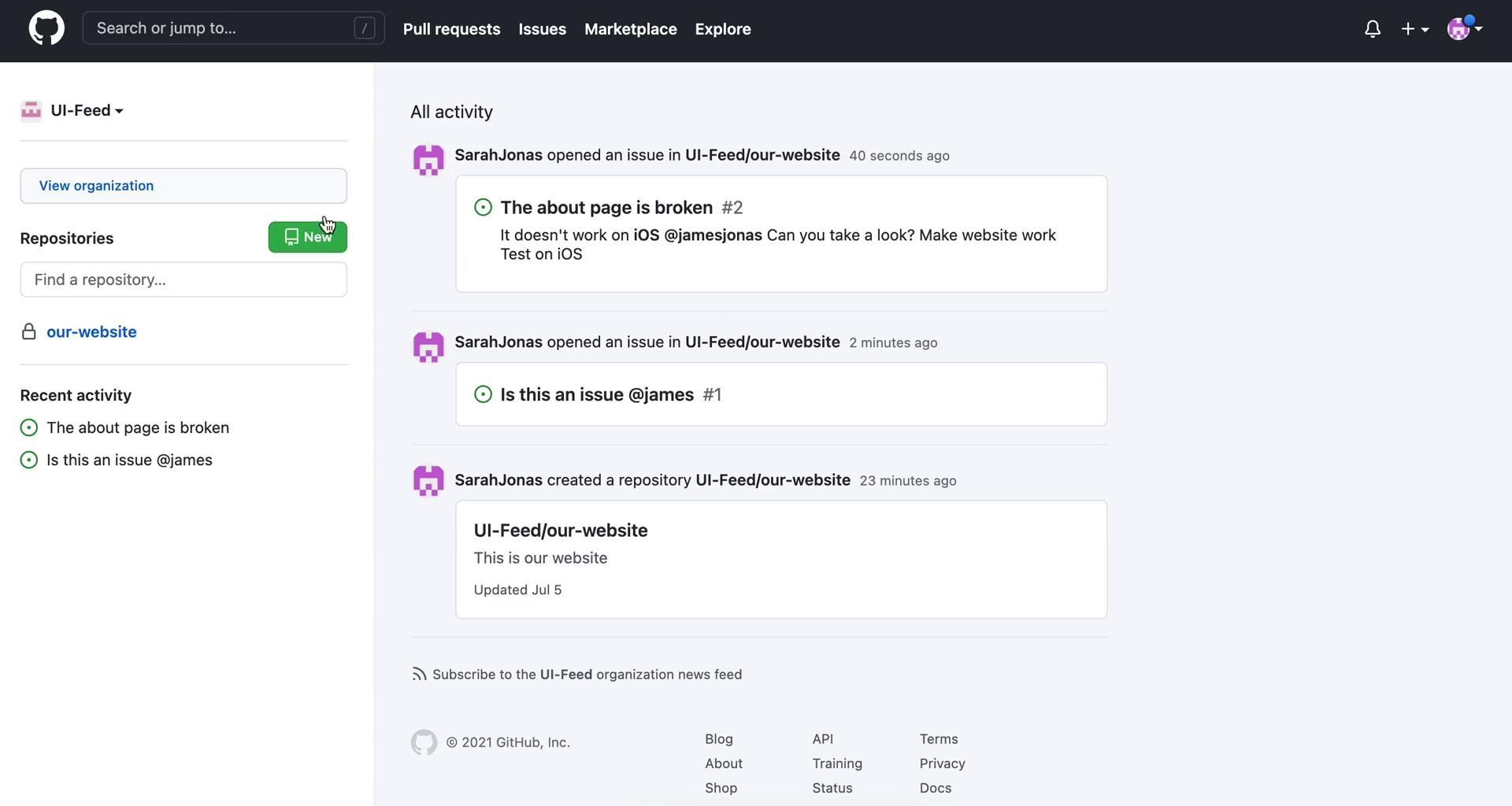
Task: Open the Status link in footer
Action: click(x=832, y=788)
